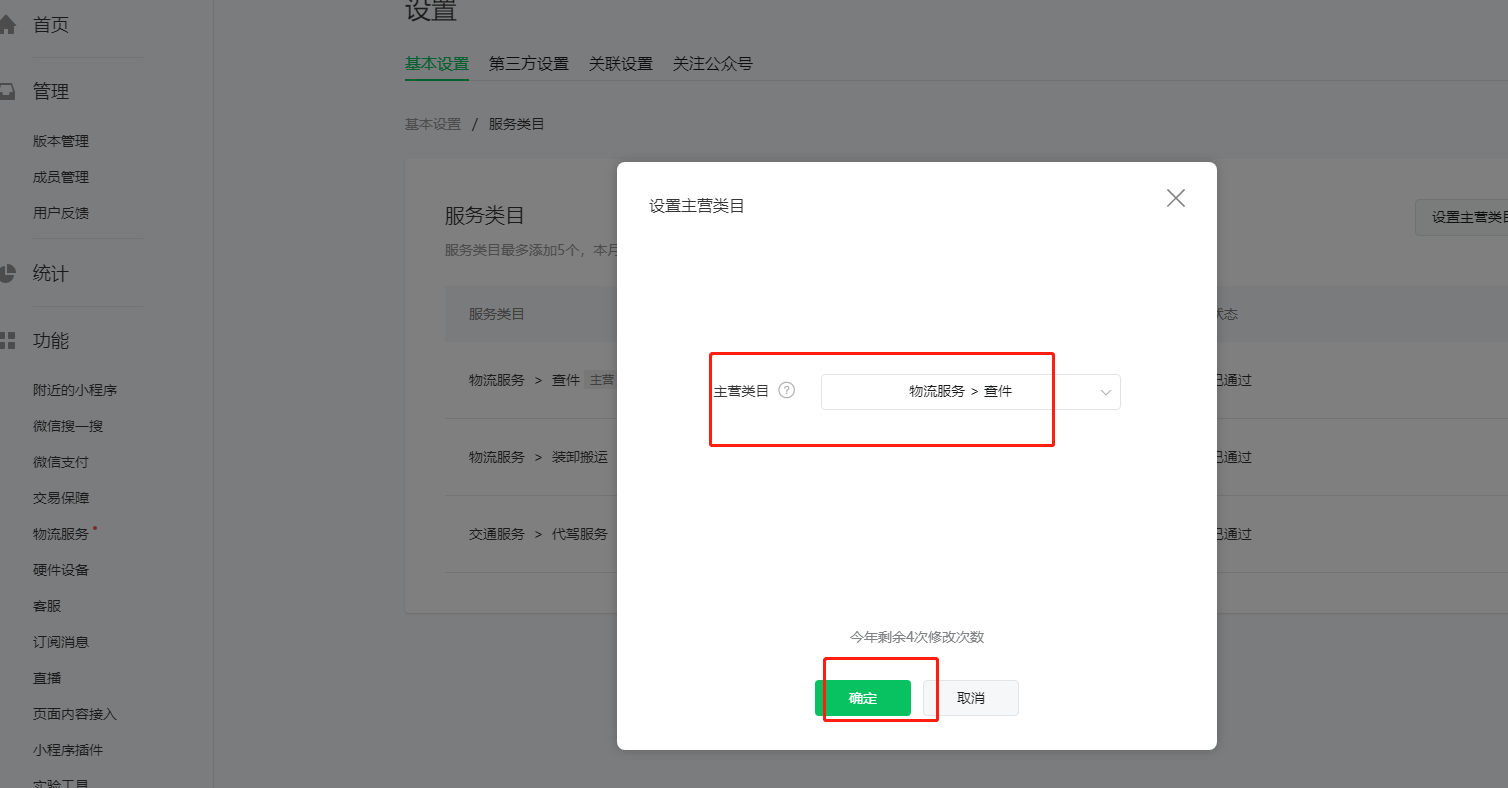1508x788 pixels.
Task: Open 硬件设备 in the sidebar
Action: click(x=61, y=570)
